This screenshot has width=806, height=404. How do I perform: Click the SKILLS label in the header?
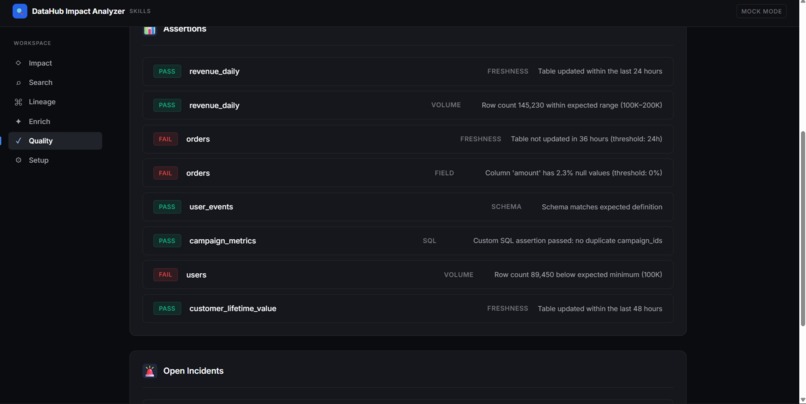tap(140, 11)
